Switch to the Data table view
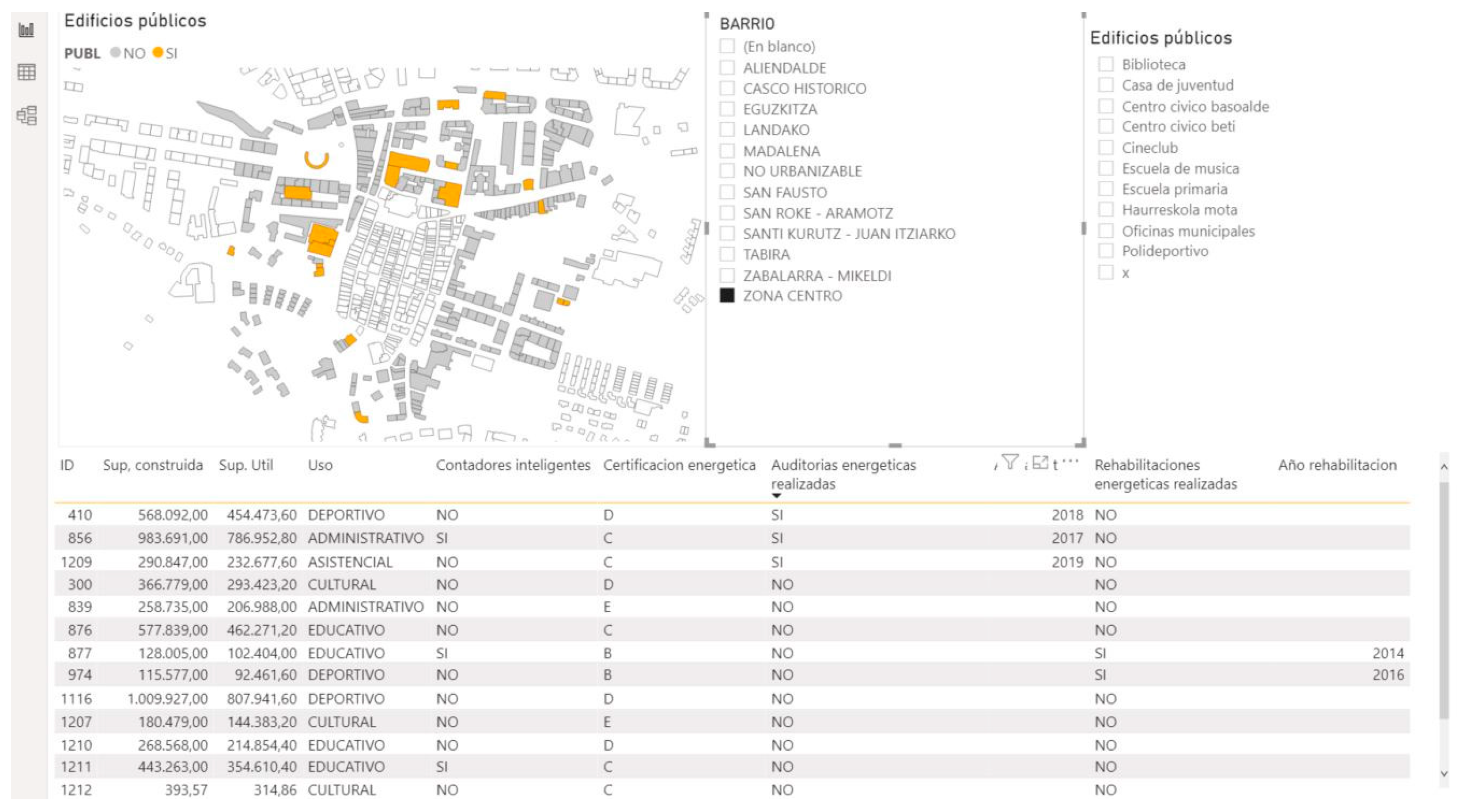The height and width of the screenshot is (812, 1458). [26, 73]
